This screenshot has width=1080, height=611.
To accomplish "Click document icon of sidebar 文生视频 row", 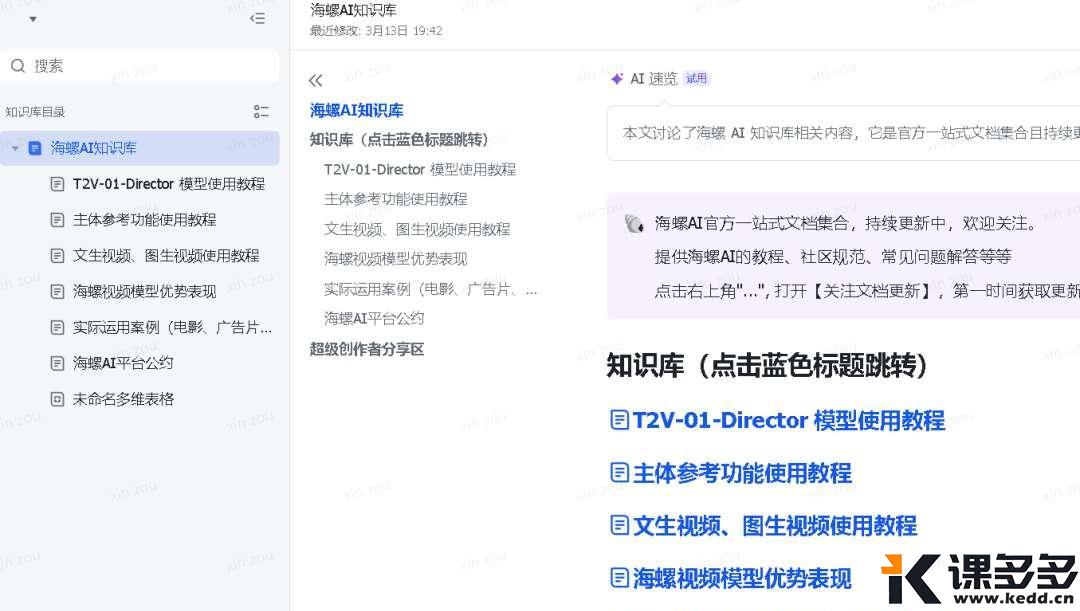I will [58, 256].
